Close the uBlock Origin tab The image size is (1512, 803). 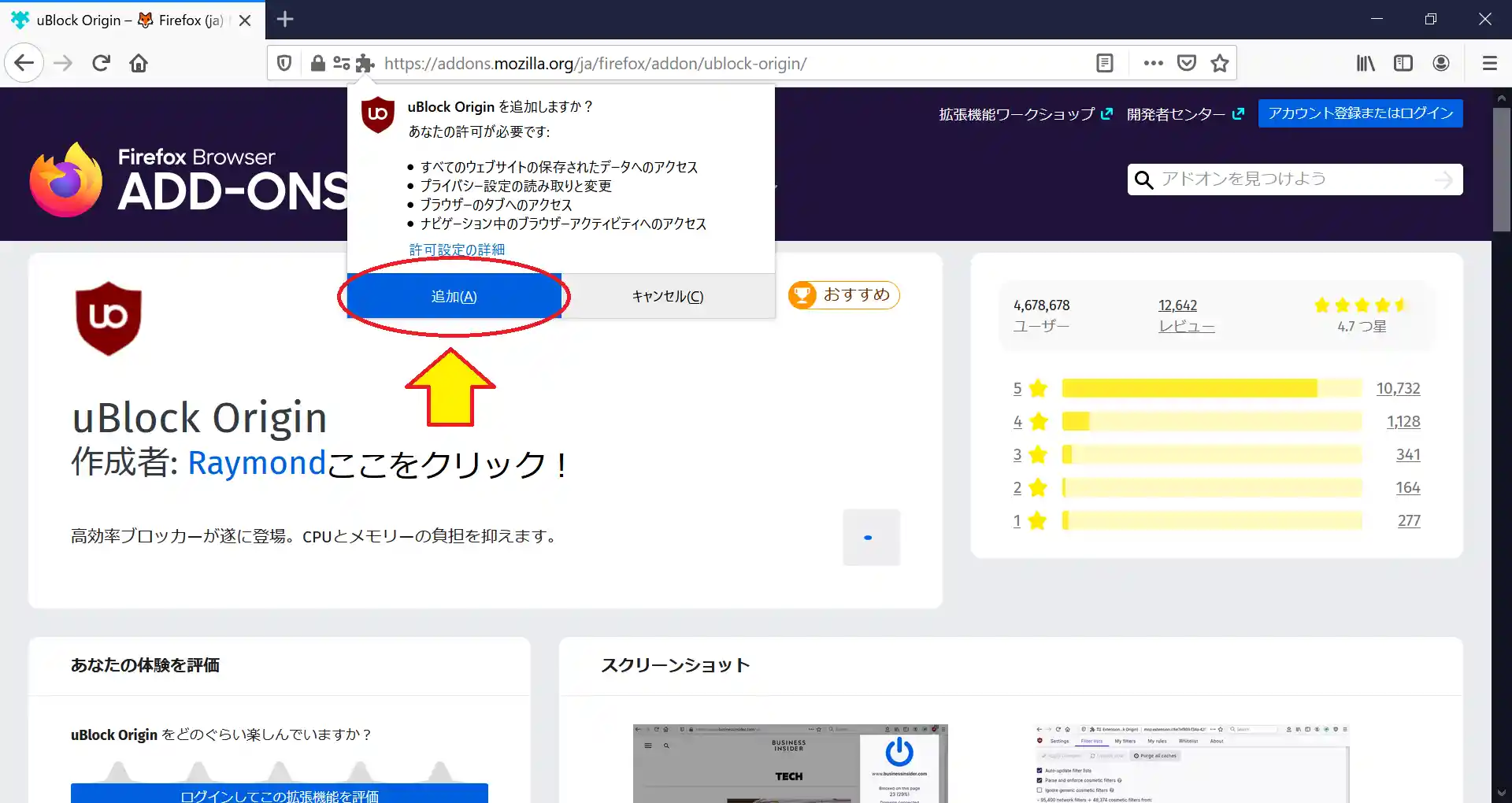(x=245, y=20)
